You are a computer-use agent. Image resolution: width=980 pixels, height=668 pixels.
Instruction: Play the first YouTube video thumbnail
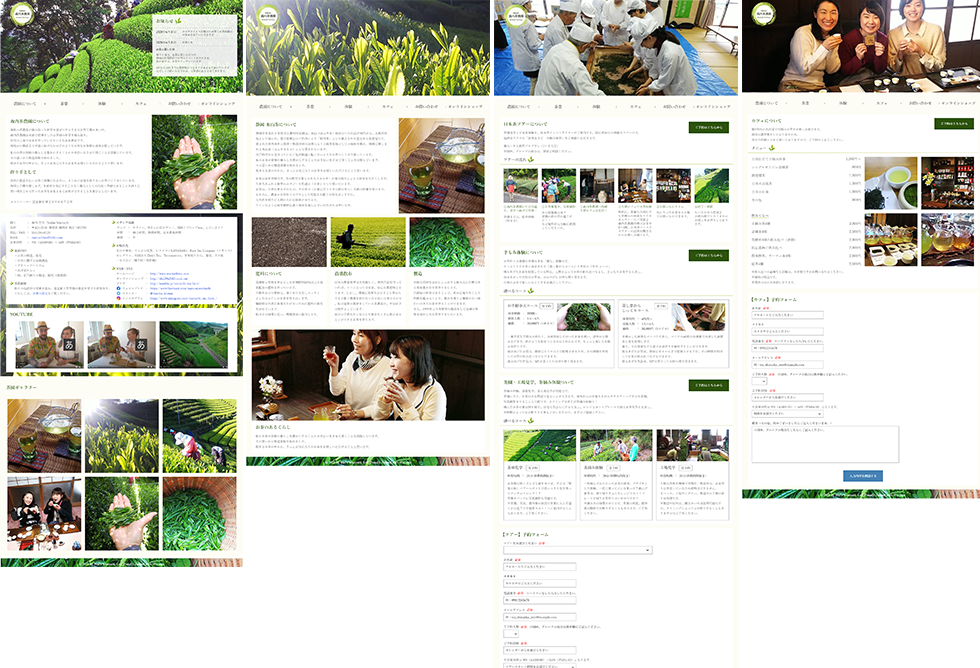click(50, 346)
